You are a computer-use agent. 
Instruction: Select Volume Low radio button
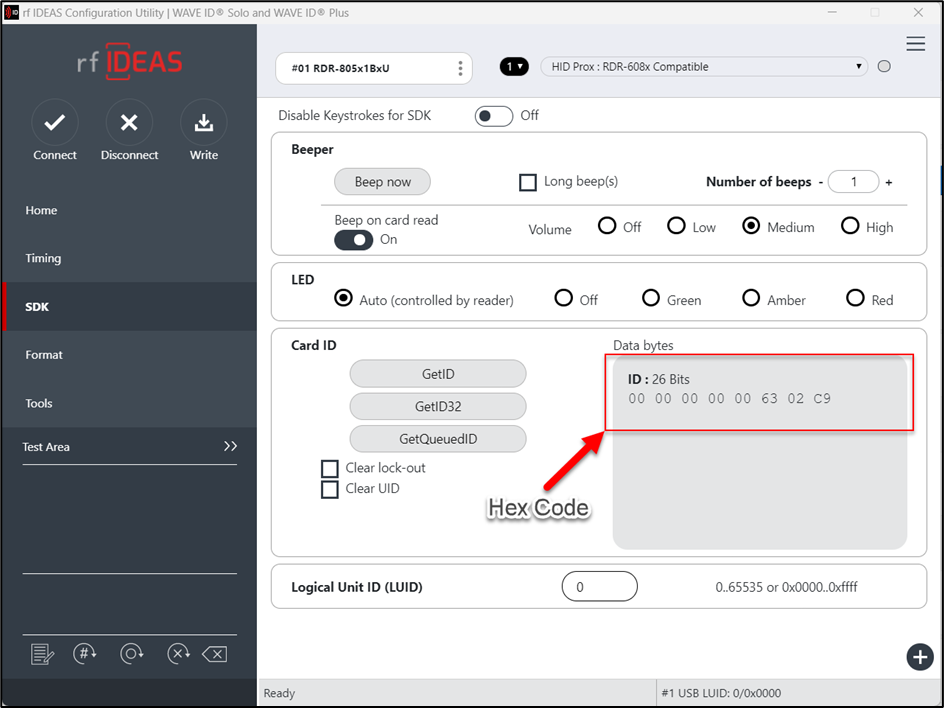pos(676,226)
